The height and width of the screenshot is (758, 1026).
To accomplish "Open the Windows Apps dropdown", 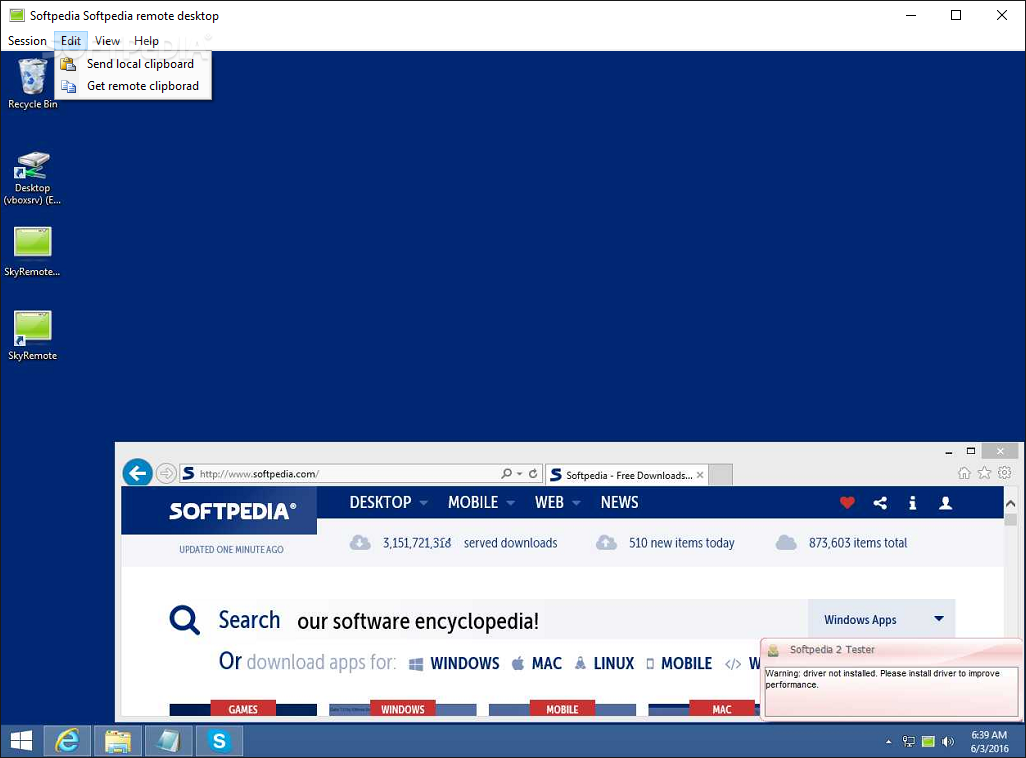I will click(x=881, y=619).
